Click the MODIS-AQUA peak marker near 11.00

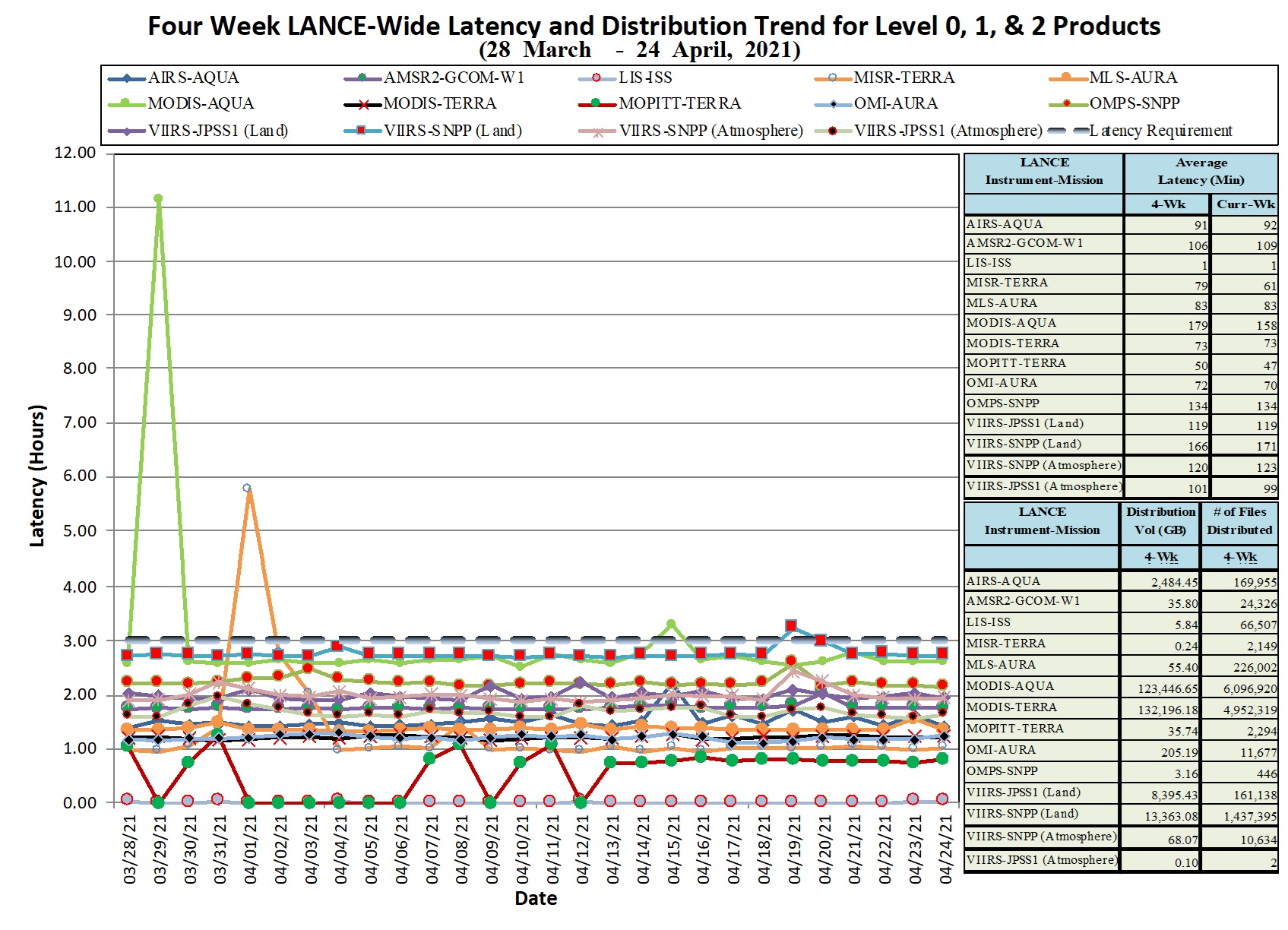158,199
